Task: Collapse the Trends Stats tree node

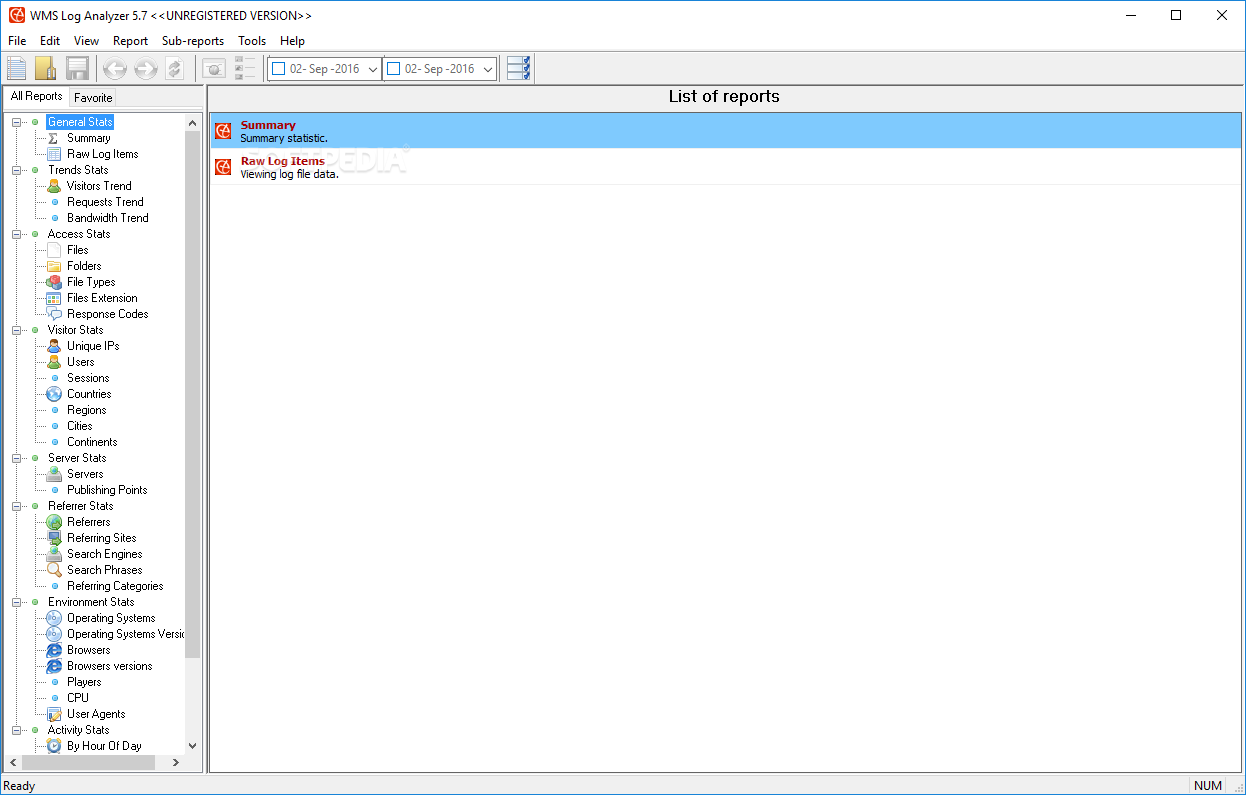Action: 17,170
